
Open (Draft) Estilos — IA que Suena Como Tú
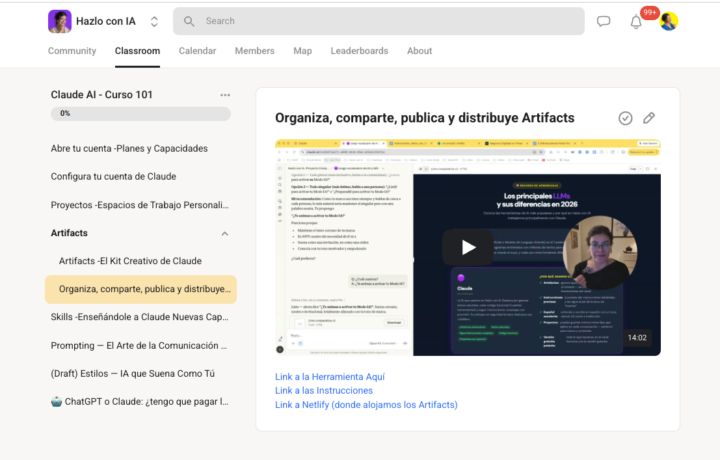coord(133,373)
